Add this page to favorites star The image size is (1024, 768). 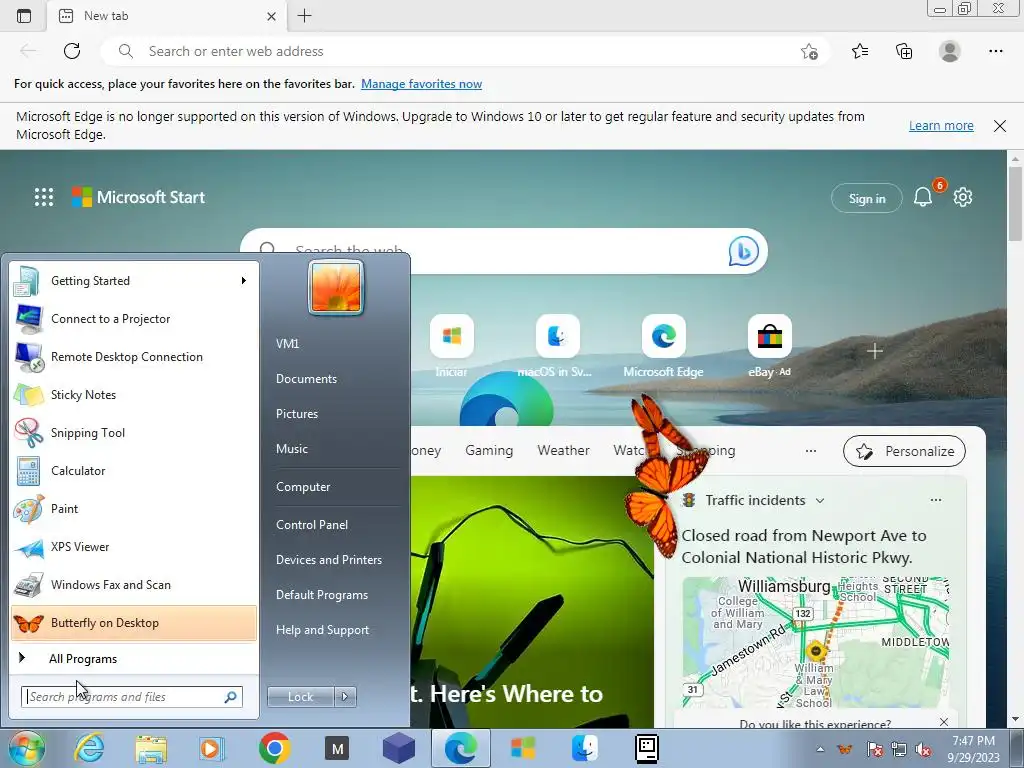coord(809,51)
